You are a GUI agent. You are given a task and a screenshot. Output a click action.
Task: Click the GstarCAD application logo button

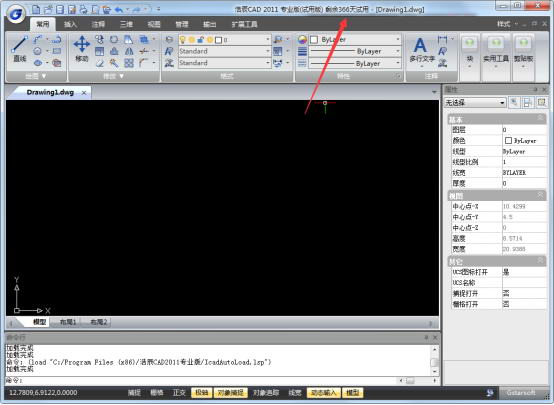click(16, 13)
